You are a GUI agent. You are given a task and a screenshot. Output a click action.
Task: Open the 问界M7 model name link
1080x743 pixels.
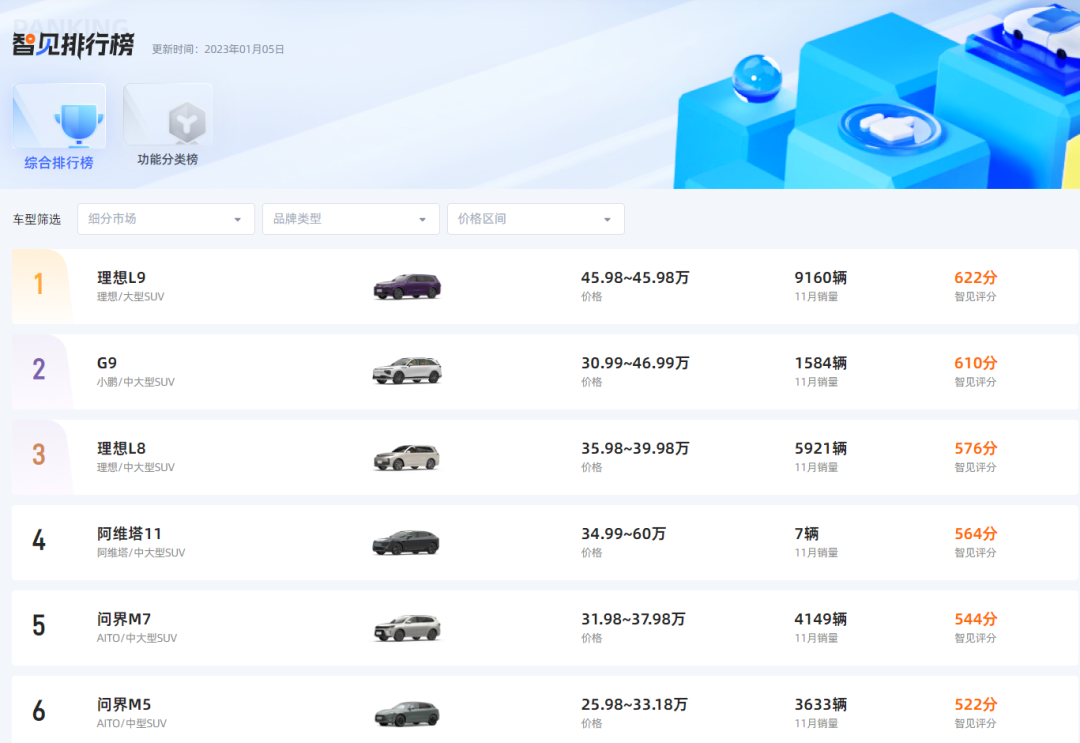(124, 619)
